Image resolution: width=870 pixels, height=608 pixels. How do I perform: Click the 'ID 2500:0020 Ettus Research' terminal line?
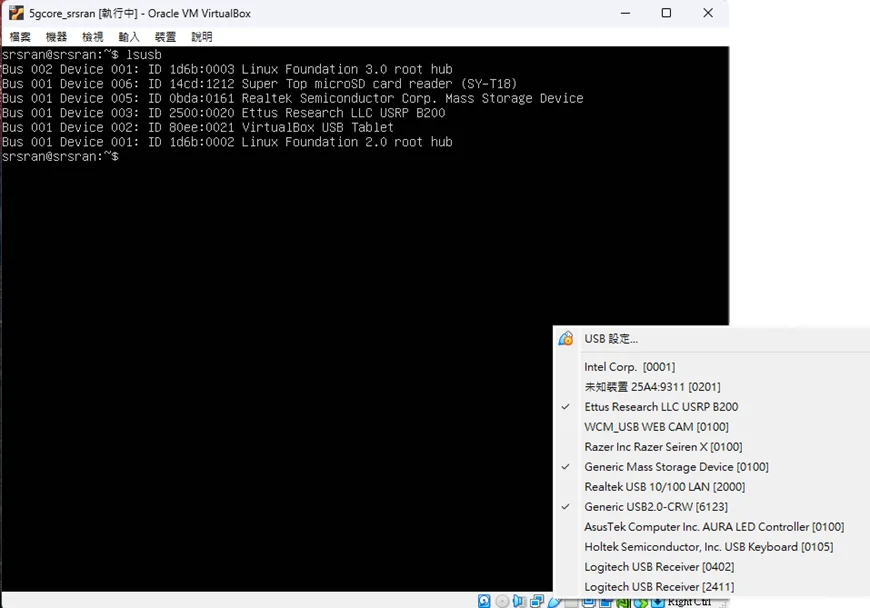[x=224, y=113]
